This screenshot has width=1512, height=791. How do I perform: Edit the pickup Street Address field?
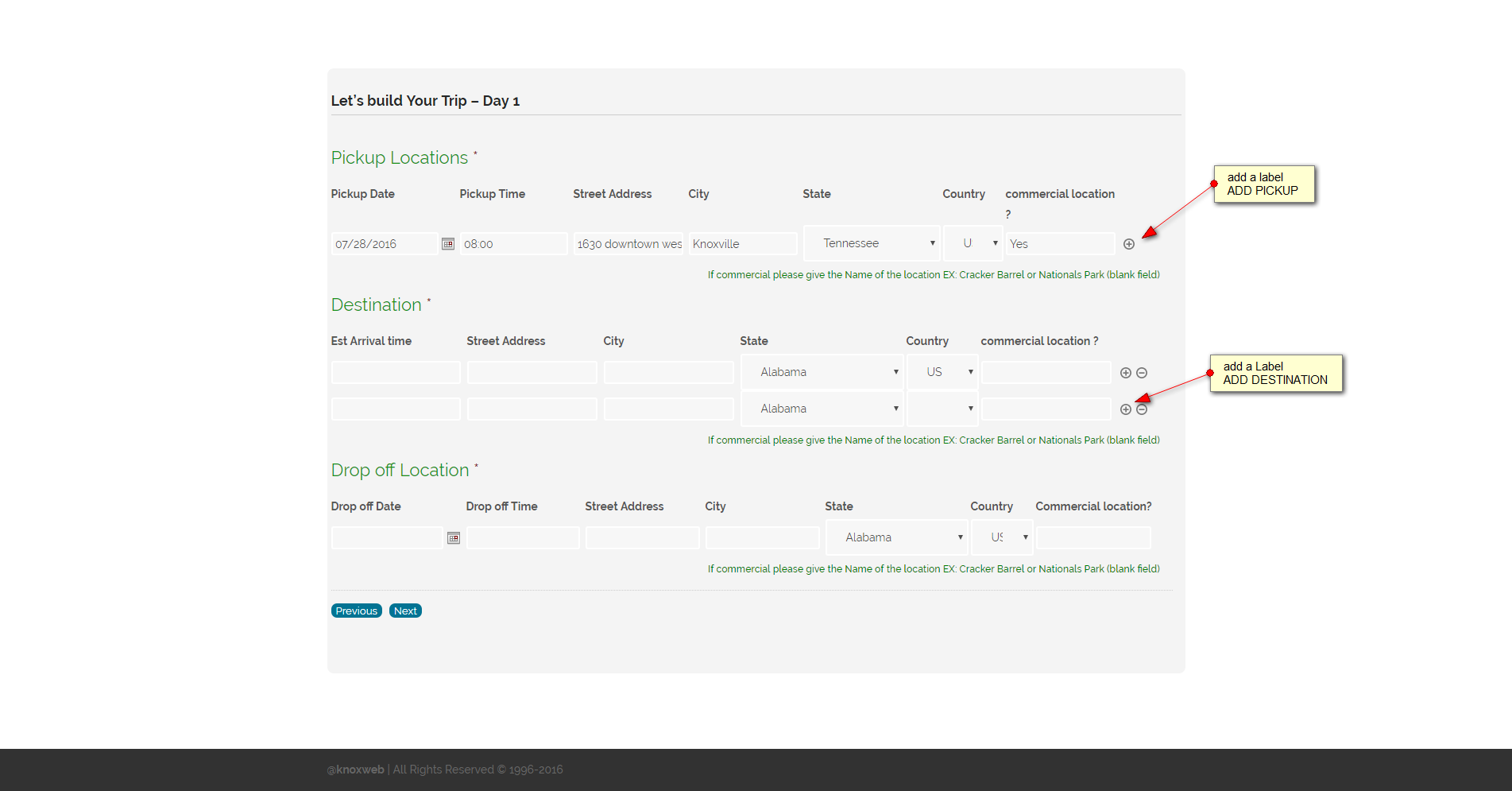[x=628, y=244]
